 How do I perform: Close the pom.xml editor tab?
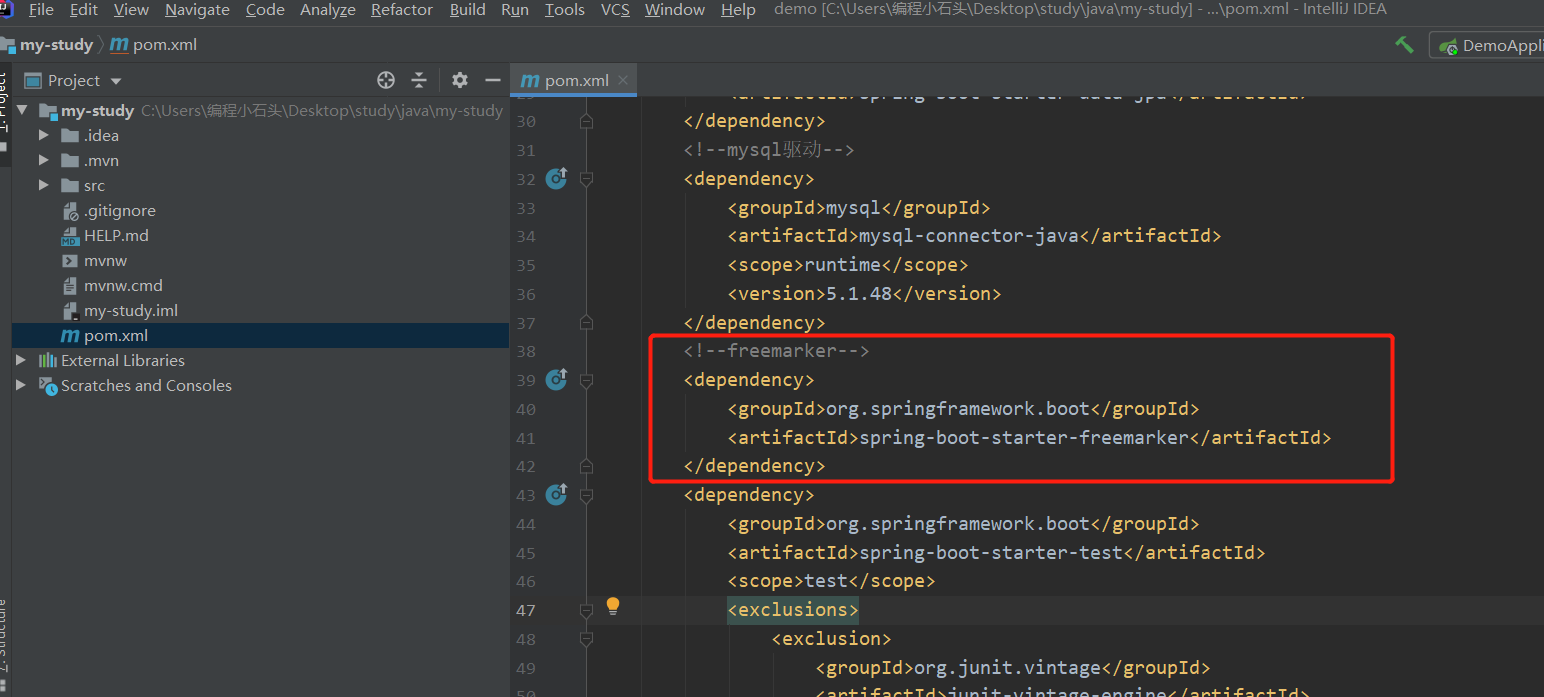pyautogui.click(x=624, y=81)
